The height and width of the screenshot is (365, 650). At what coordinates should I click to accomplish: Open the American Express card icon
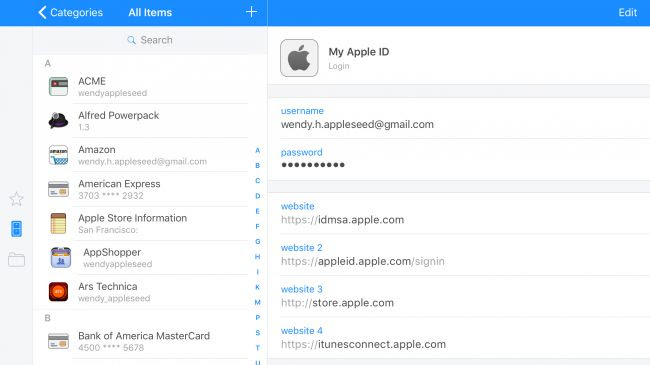pyautogui.click(x=58, y=189)
